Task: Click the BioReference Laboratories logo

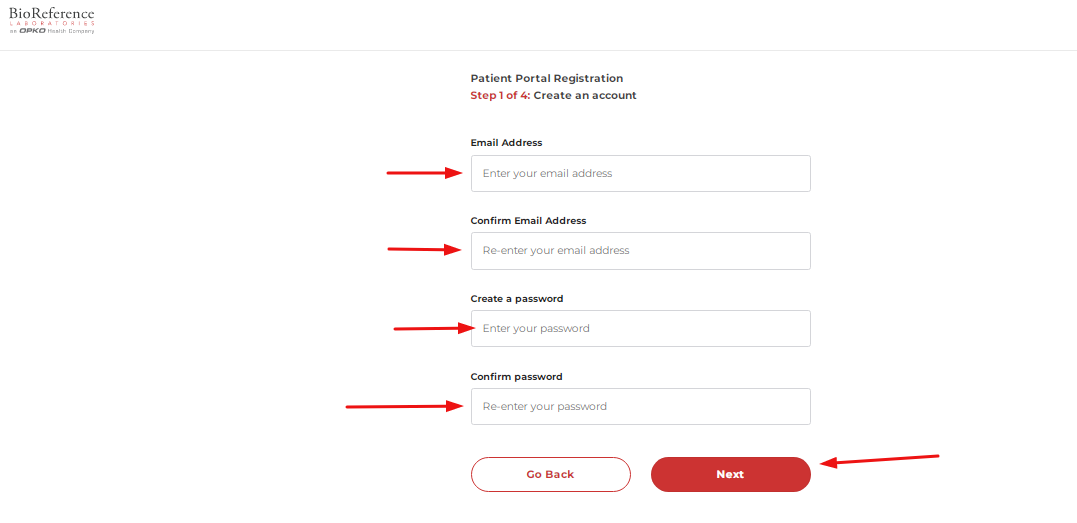Action: click(52, 20)
